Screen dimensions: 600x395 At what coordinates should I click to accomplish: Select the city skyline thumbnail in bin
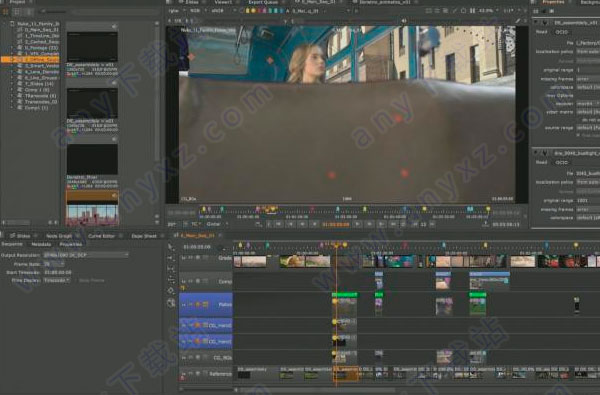click(x=92, y=215)
